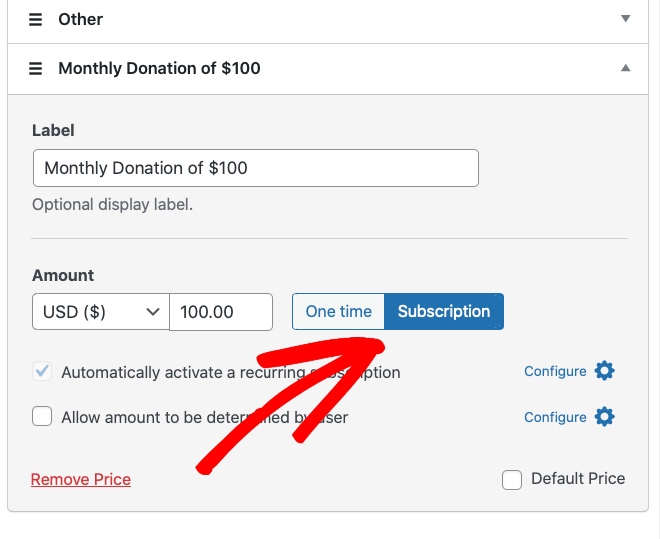
Task: Click the 100.00 amount input field
Action: [x=221, y=312]
